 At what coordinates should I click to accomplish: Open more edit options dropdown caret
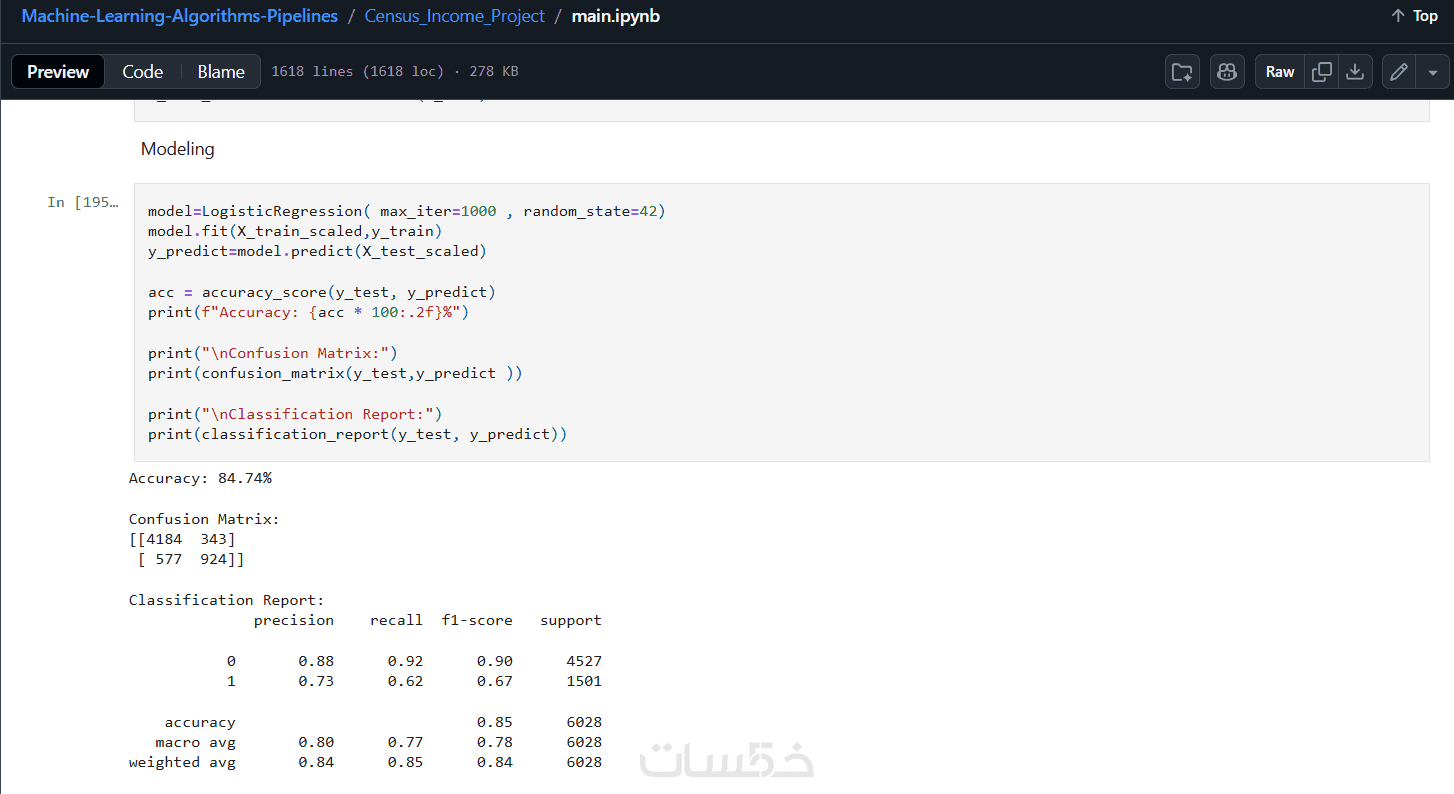(1433, 72)
